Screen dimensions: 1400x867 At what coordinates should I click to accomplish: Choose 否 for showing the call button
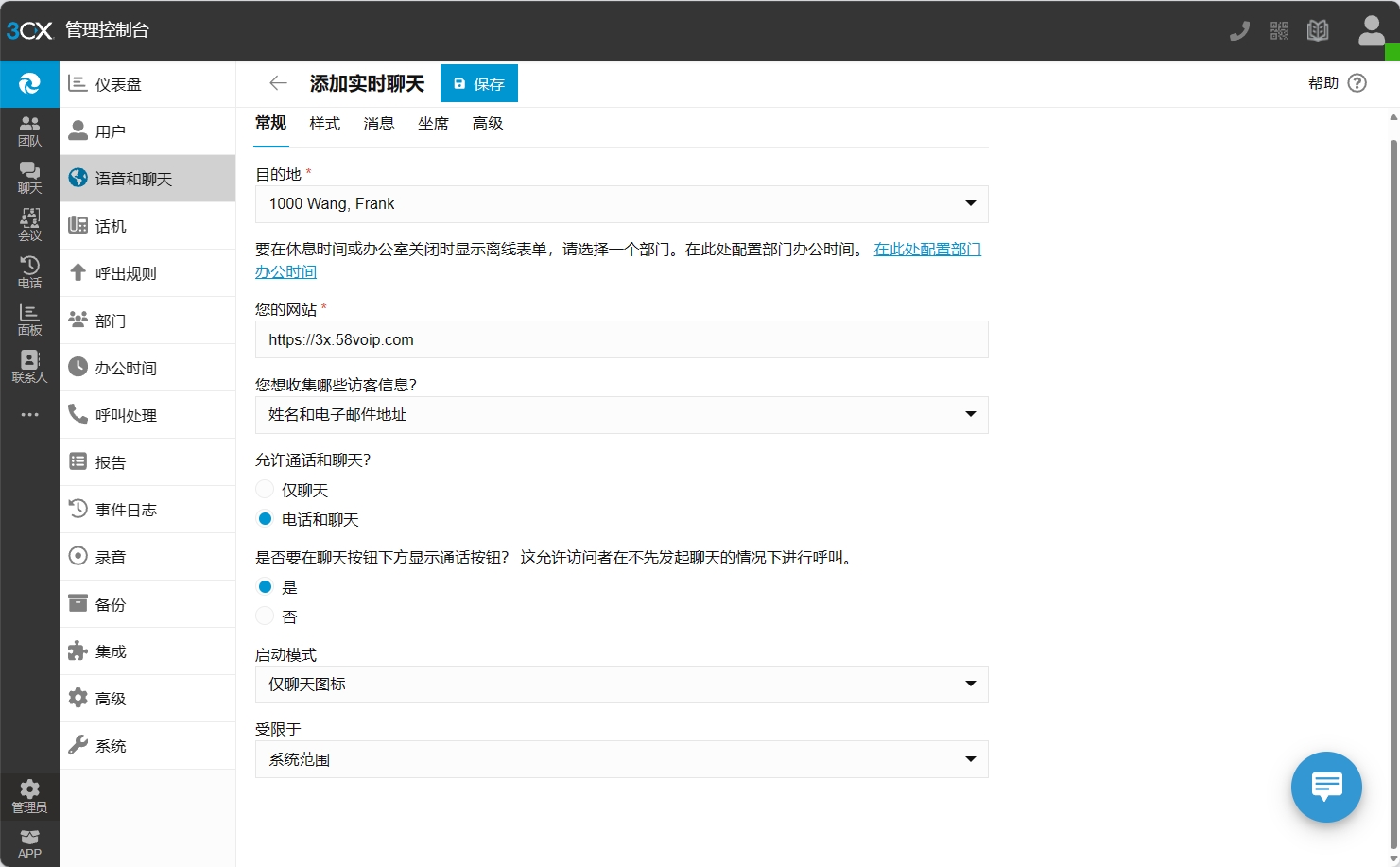tap(265, 616)
